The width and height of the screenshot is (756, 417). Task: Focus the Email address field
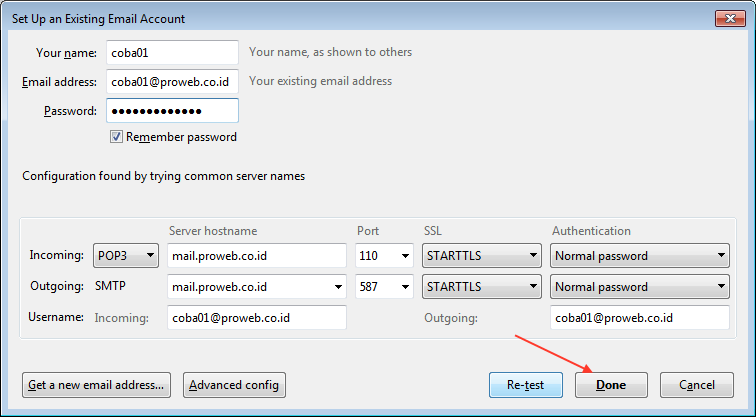(x=172, y=81)
